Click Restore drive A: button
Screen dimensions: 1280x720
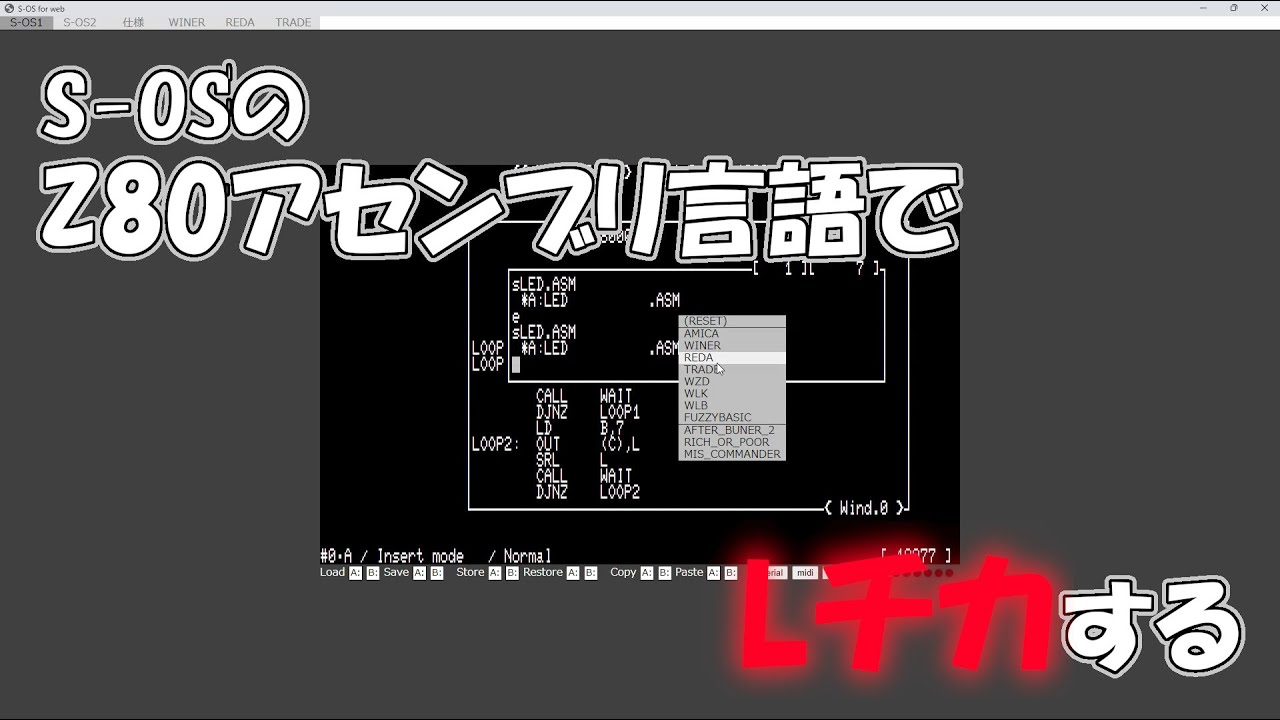point(573,573)
